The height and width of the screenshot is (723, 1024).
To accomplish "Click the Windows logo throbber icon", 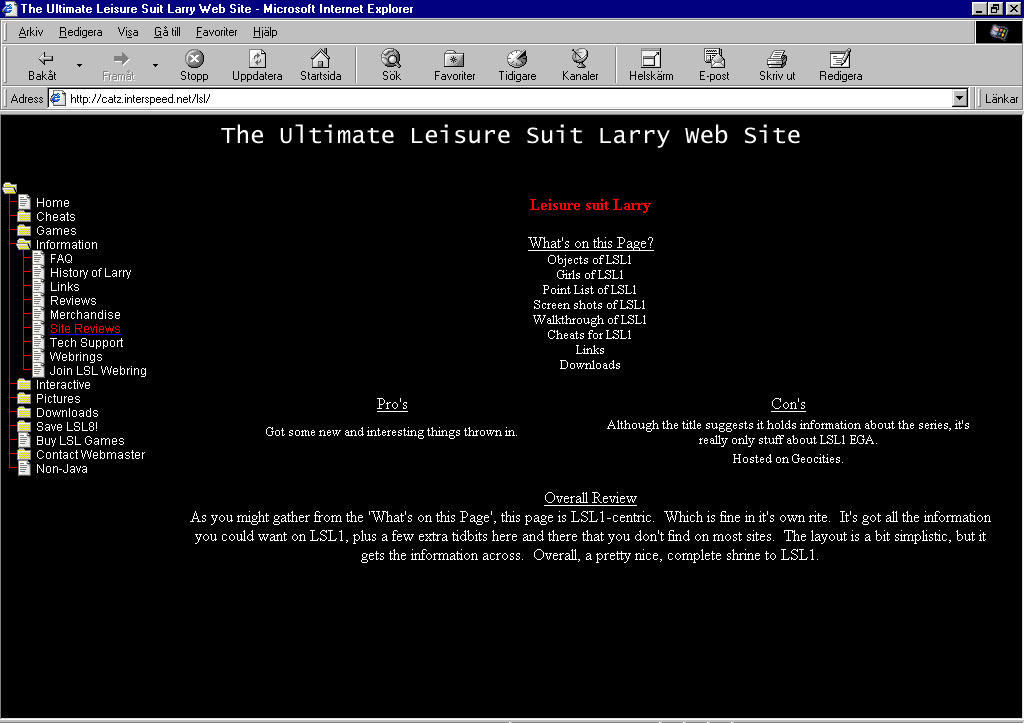I will tap(998, 32).
